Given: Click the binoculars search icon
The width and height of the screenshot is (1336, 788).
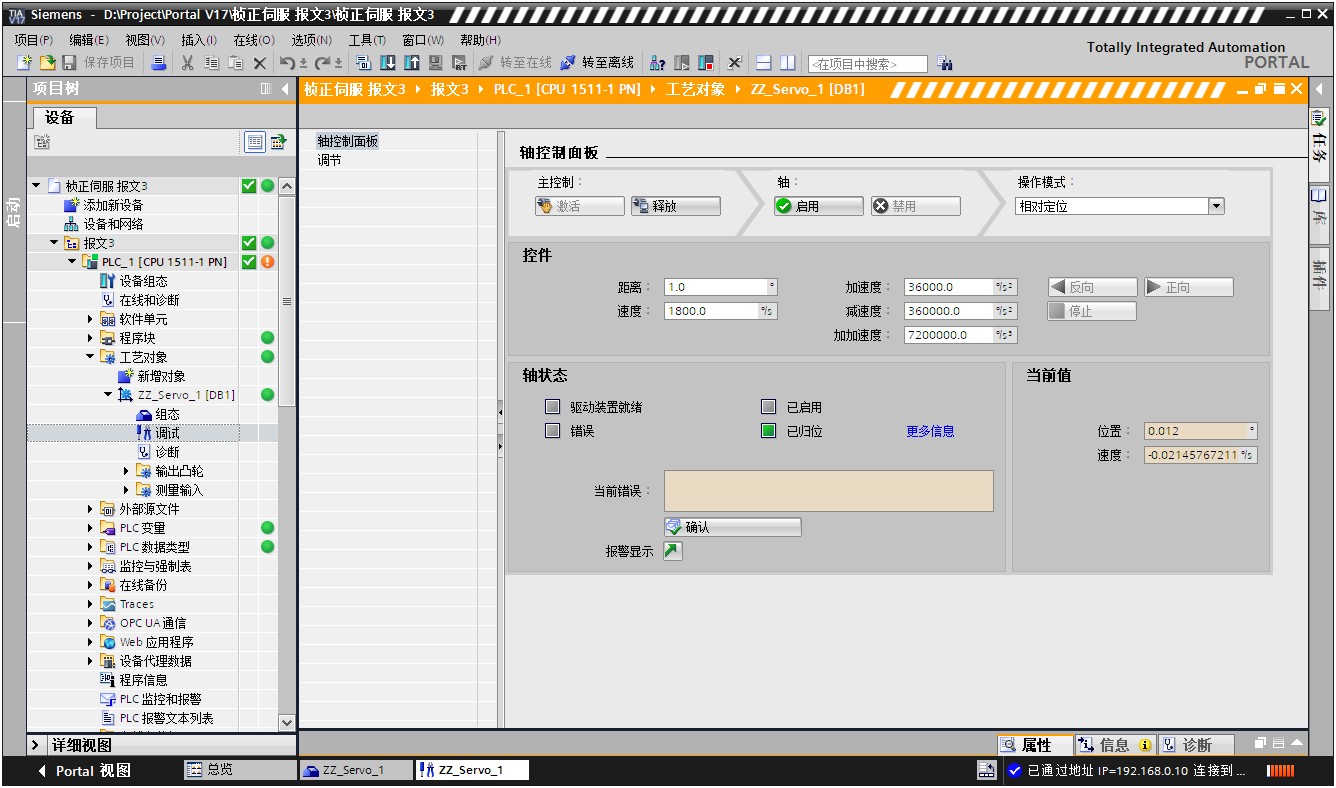Looking at the screenshot, I should 945,63.
